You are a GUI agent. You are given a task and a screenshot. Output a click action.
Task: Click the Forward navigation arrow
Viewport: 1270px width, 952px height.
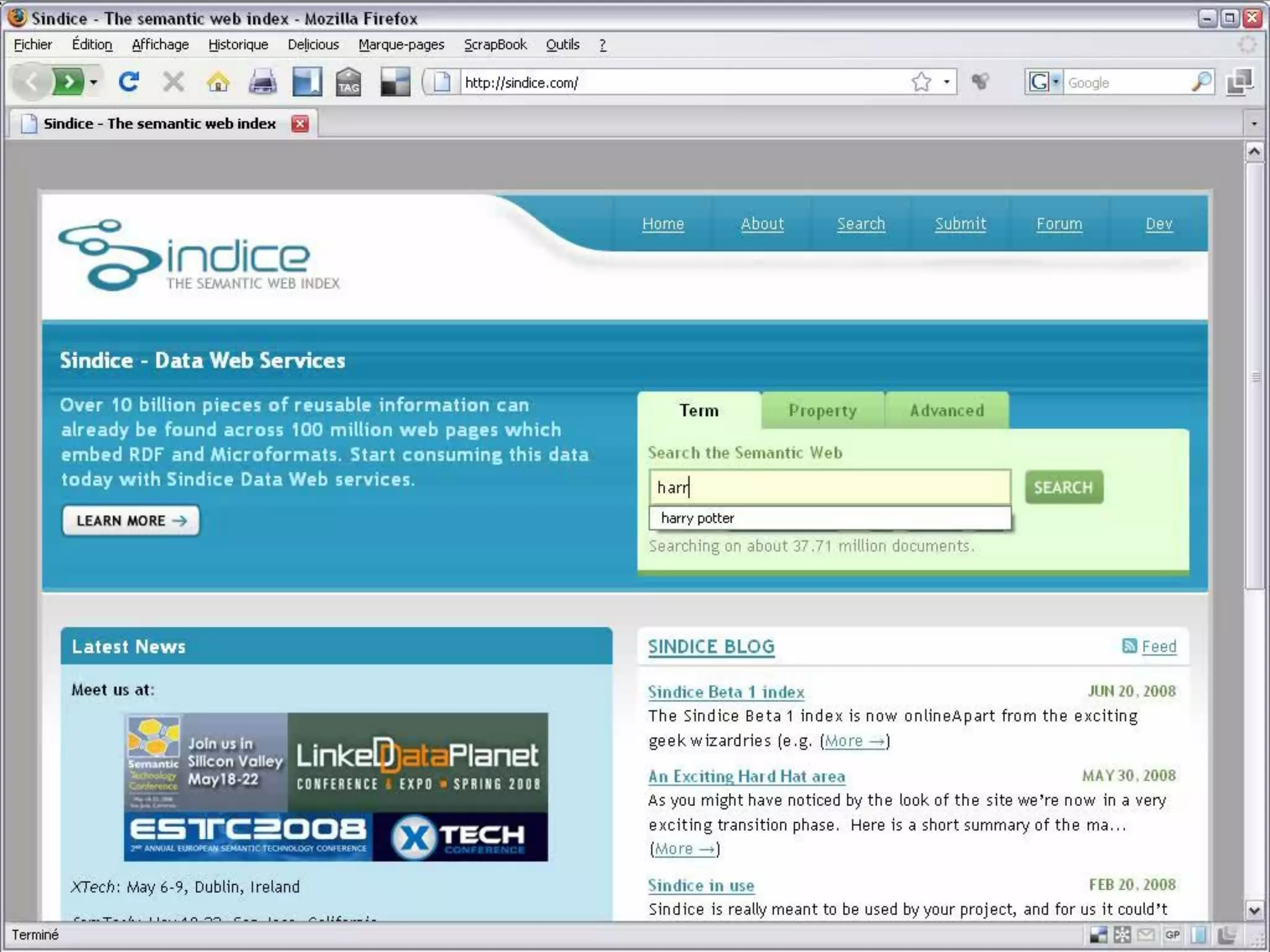69,82
